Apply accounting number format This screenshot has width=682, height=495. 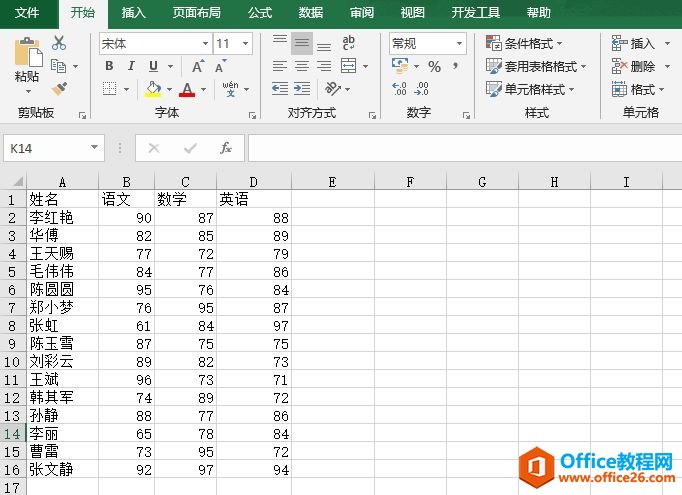click(x=400, y=66)
